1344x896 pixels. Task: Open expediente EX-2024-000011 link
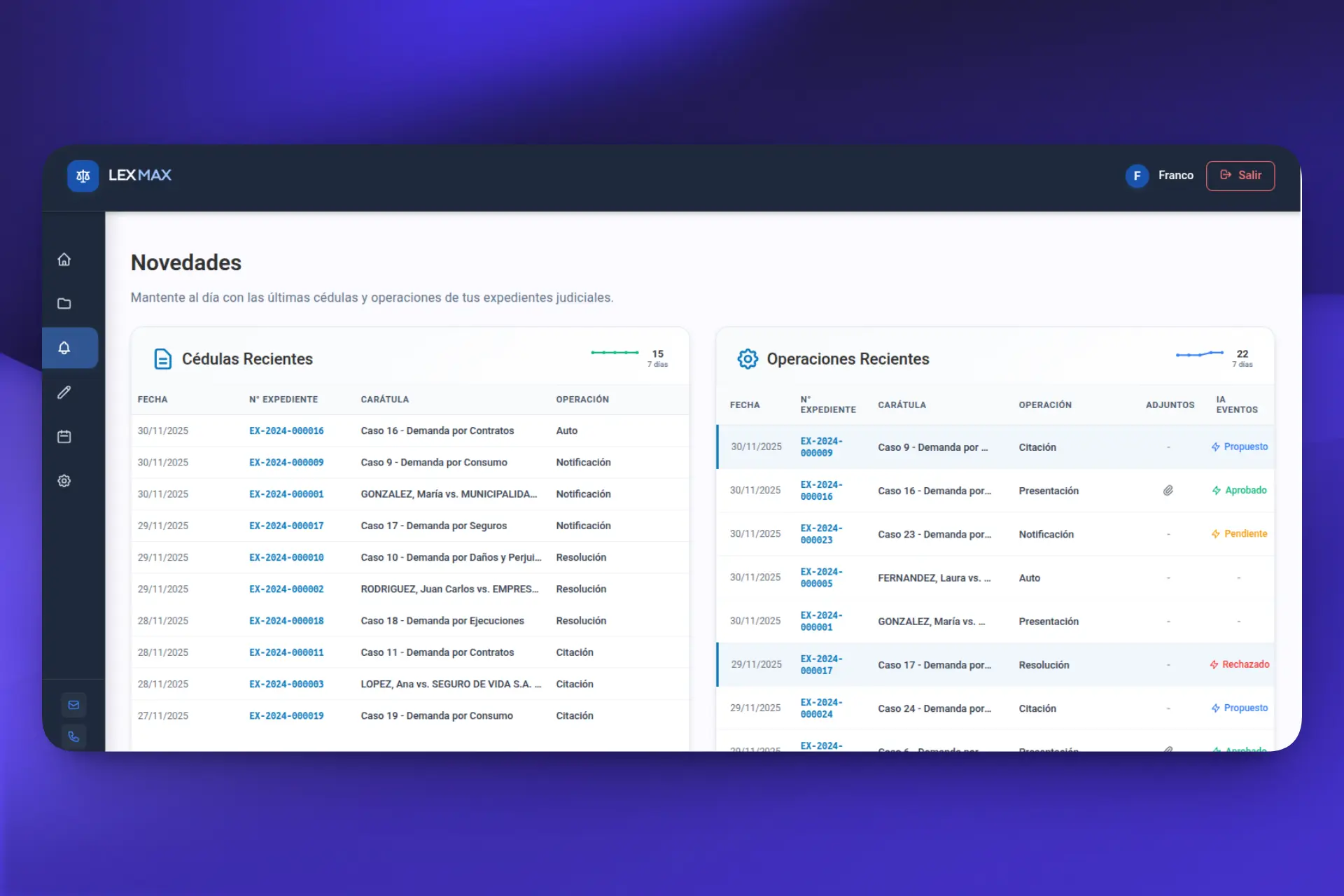coord(286,652)
